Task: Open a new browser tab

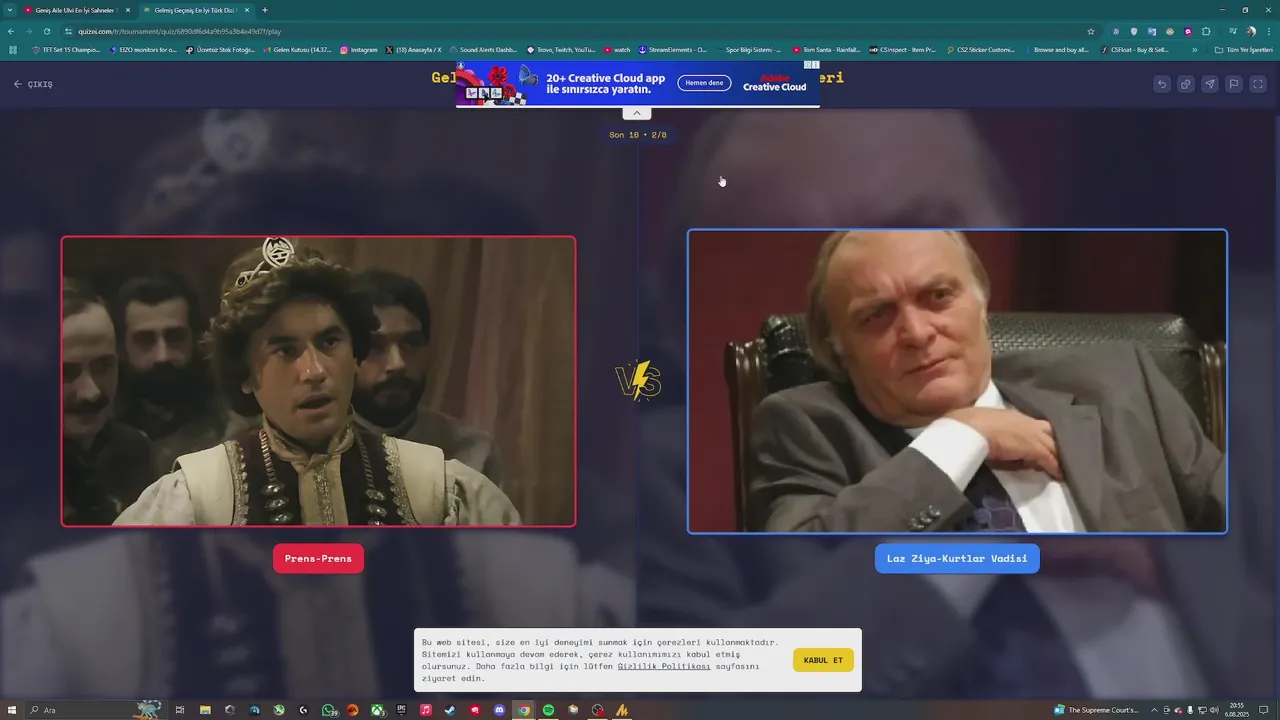Action: pos(265,10)
